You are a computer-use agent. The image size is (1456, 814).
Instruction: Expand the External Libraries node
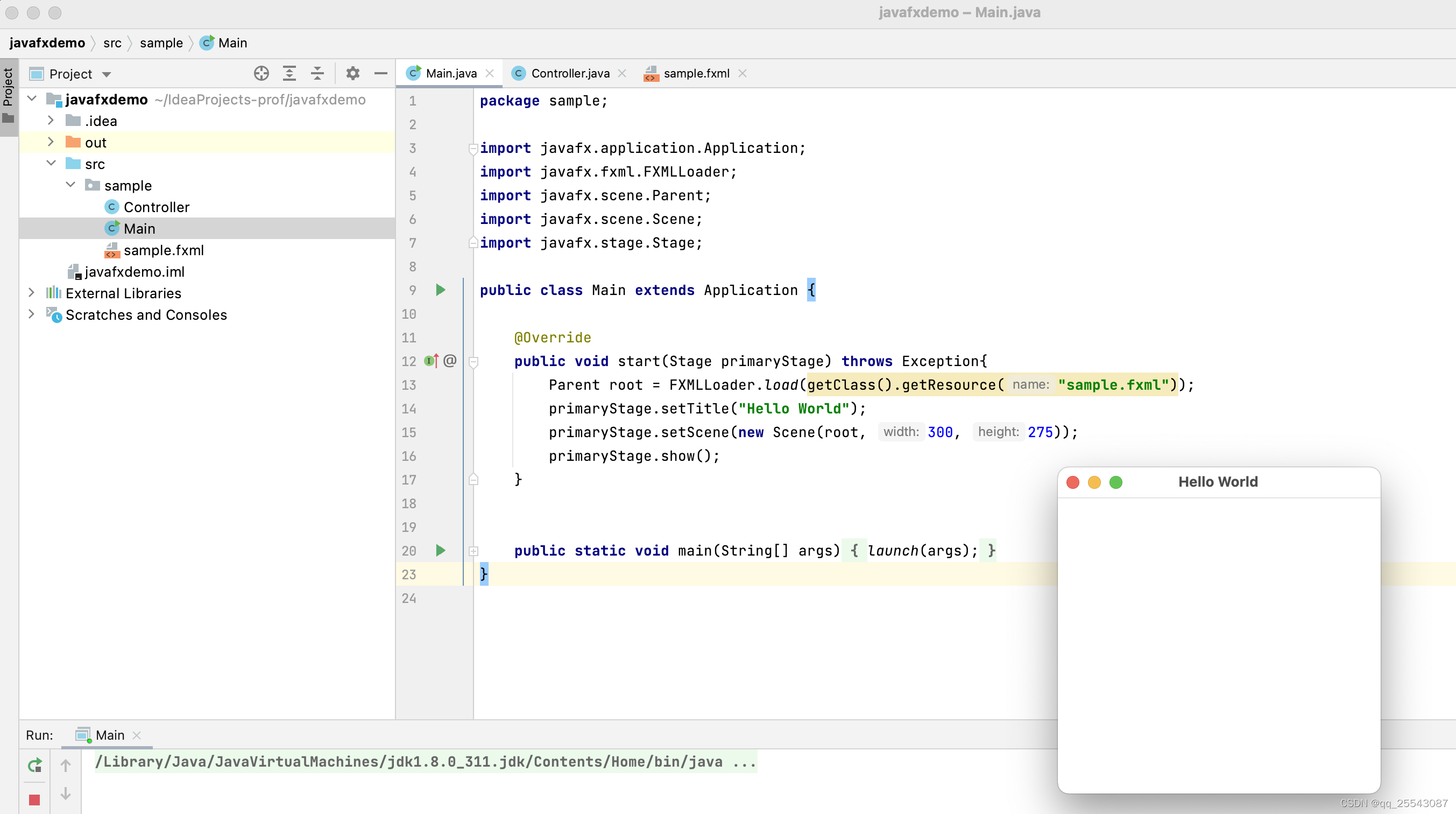[x=31, y=293]
